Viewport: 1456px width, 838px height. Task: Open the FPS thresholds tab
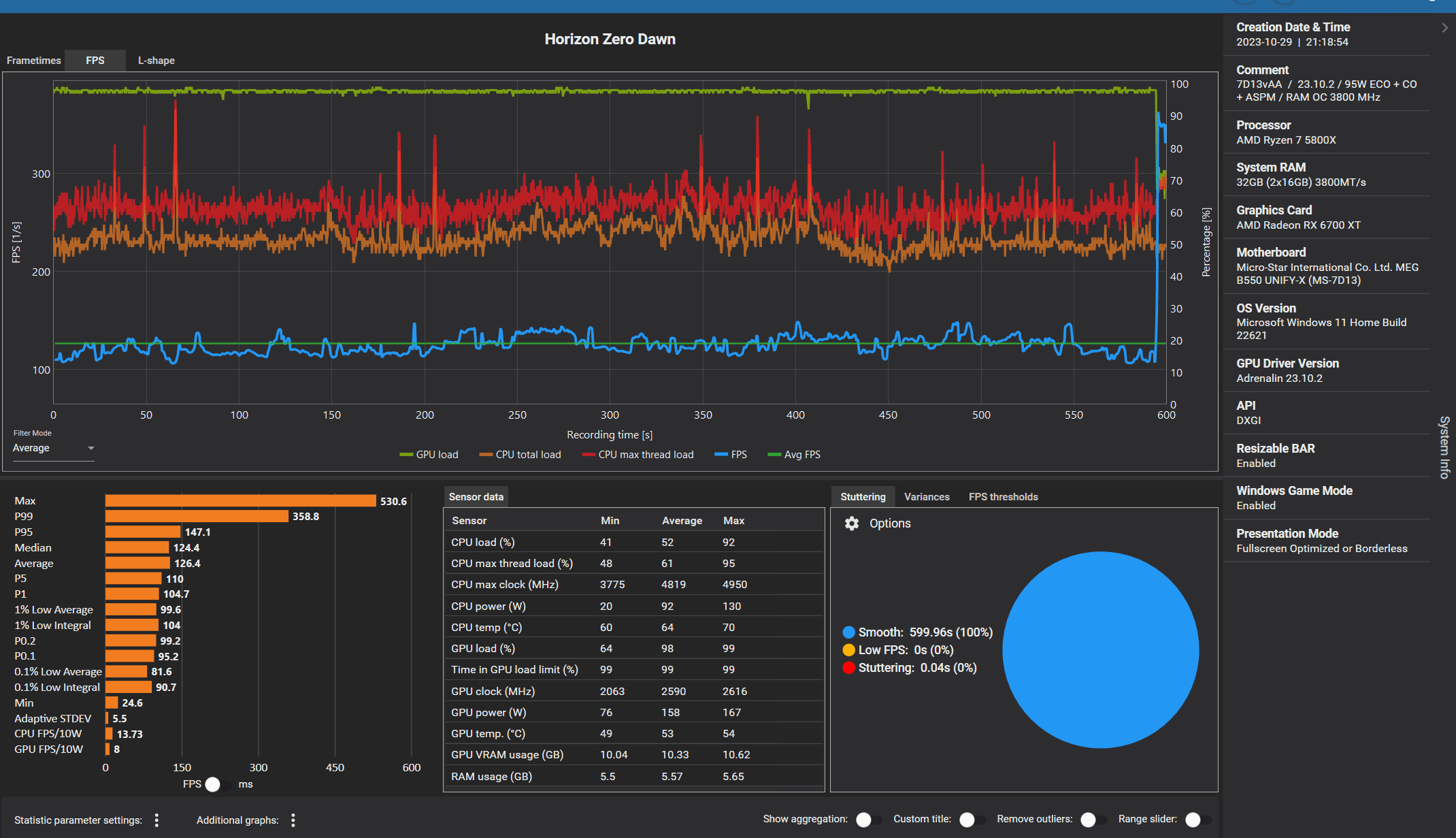[x=1004, y=497]
